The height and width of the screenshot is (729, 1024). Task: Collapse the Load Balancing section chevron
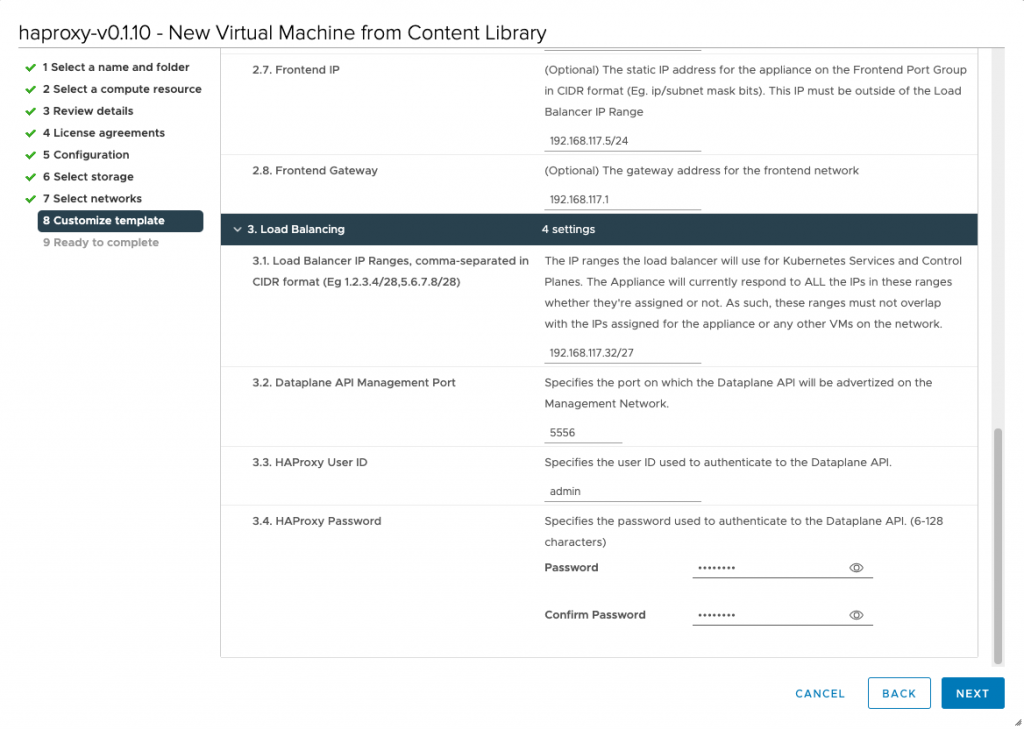236,229
